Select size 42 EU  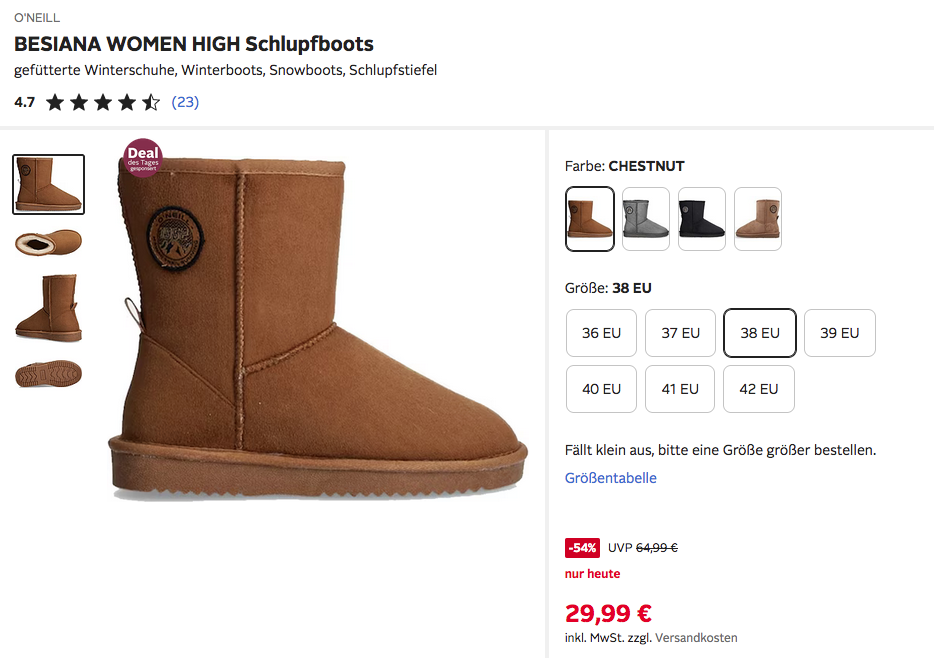coord(759,389)
